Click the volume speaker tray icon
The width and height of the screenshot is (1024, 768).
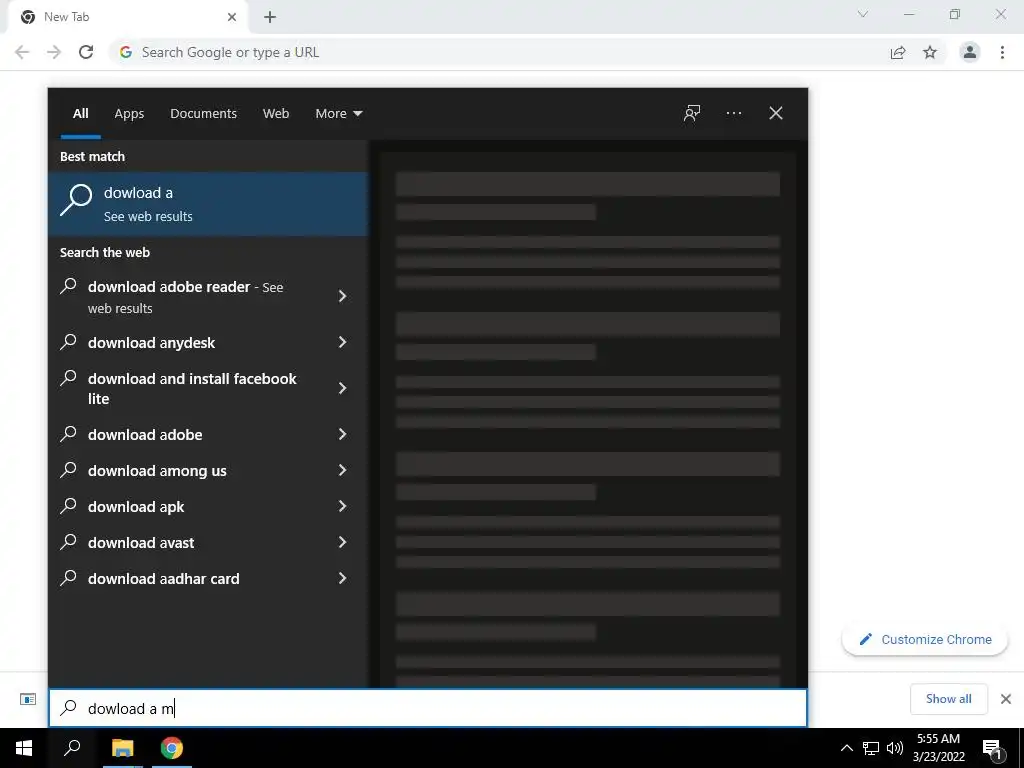point(895,748)
